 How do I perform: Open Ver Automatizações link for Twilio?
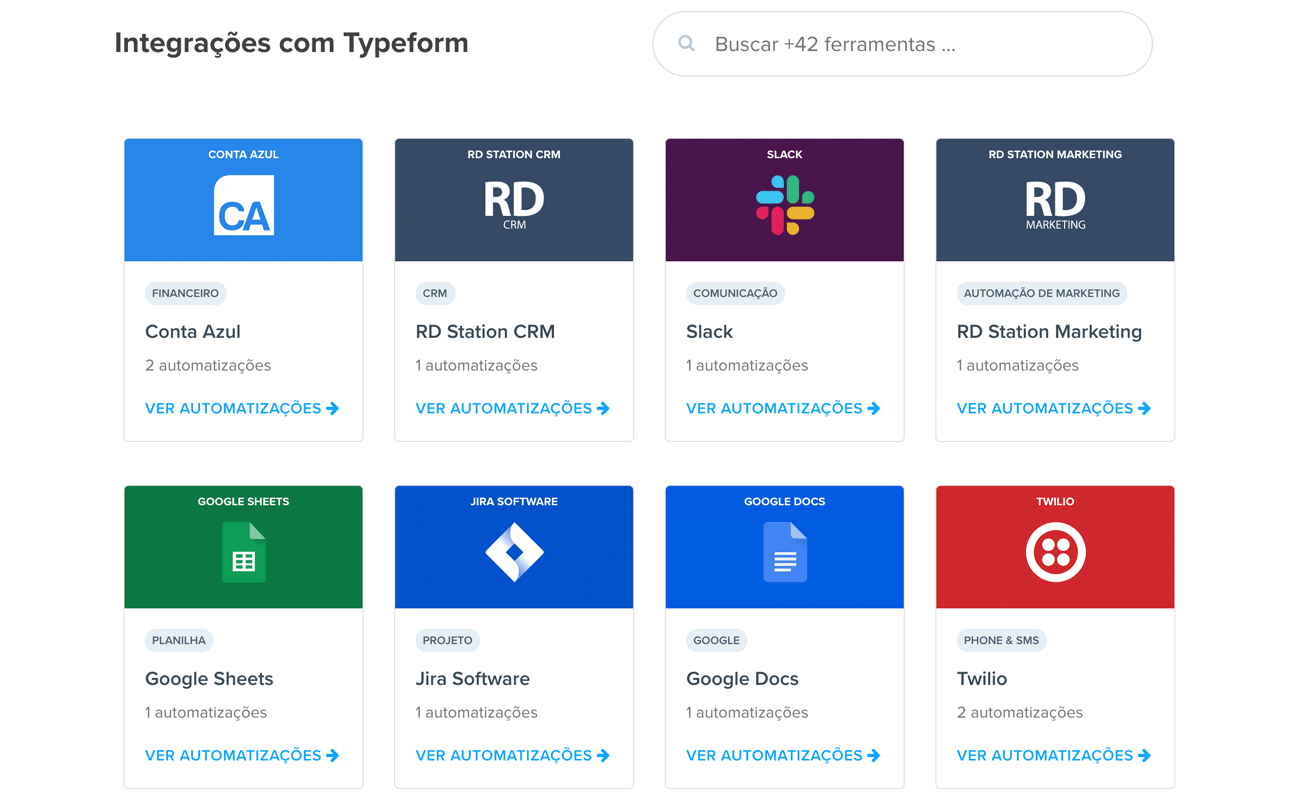(1054, 755)
